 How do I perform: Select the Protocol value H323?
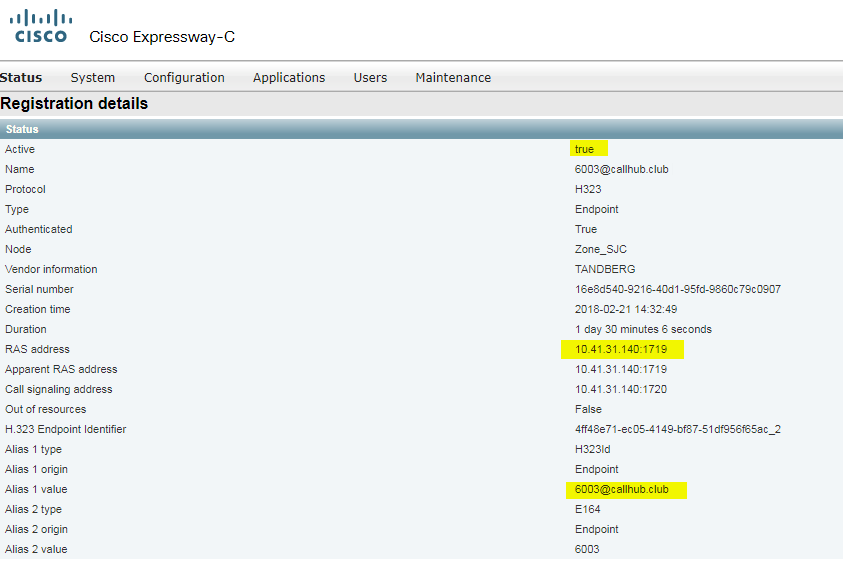tap(588, 189)
